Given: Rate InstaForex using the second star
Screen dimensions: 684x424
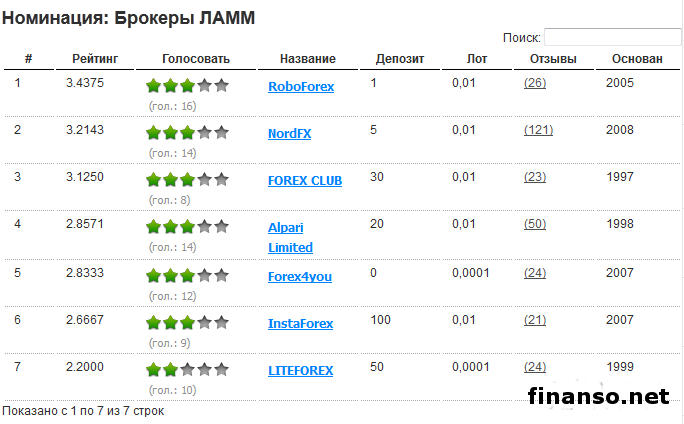Looking at the screenshot, I should (x=171, y=323).
